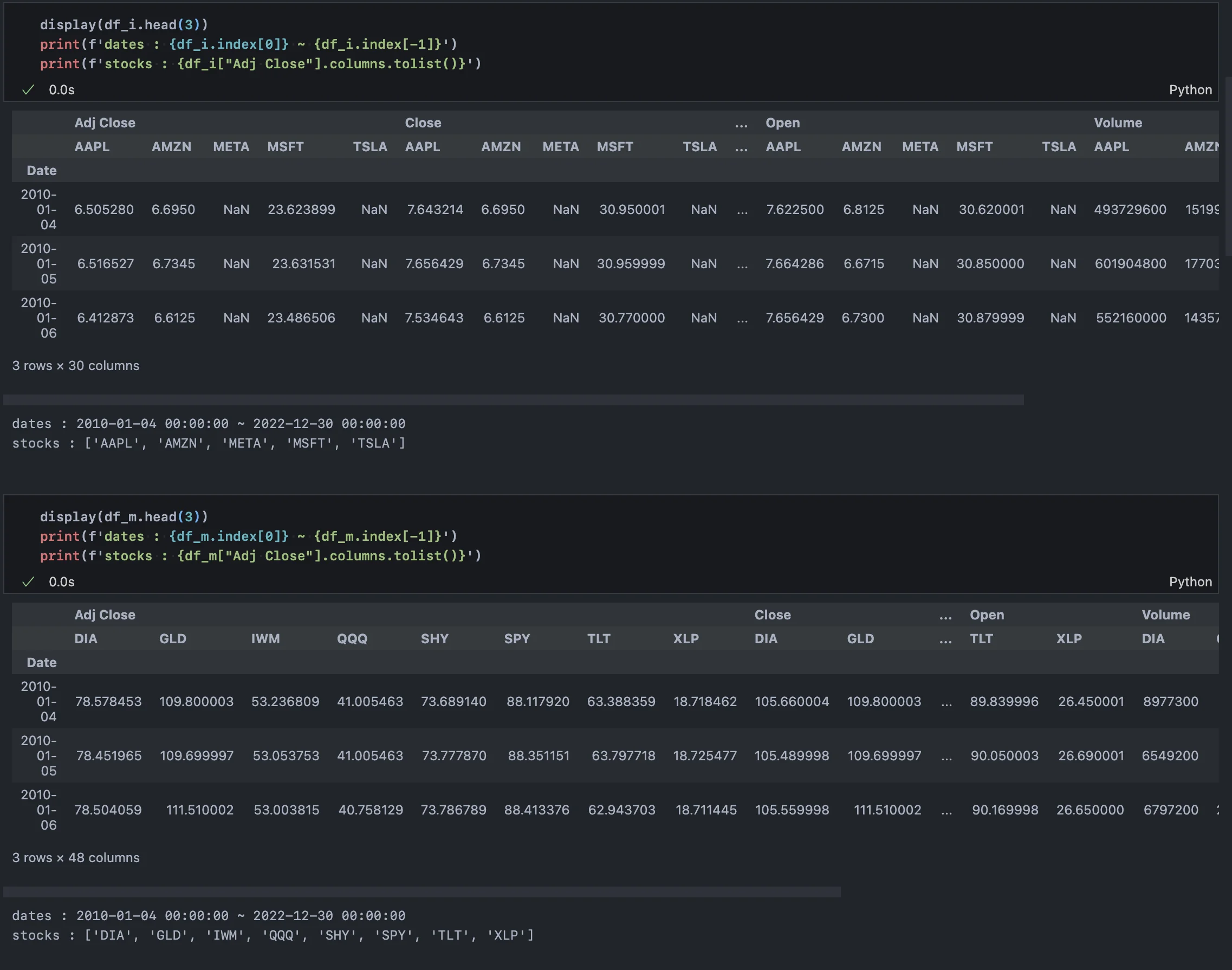Click the success checkmark of the first cell
The width and height of the screenshot is (1232, 970).
28,90
